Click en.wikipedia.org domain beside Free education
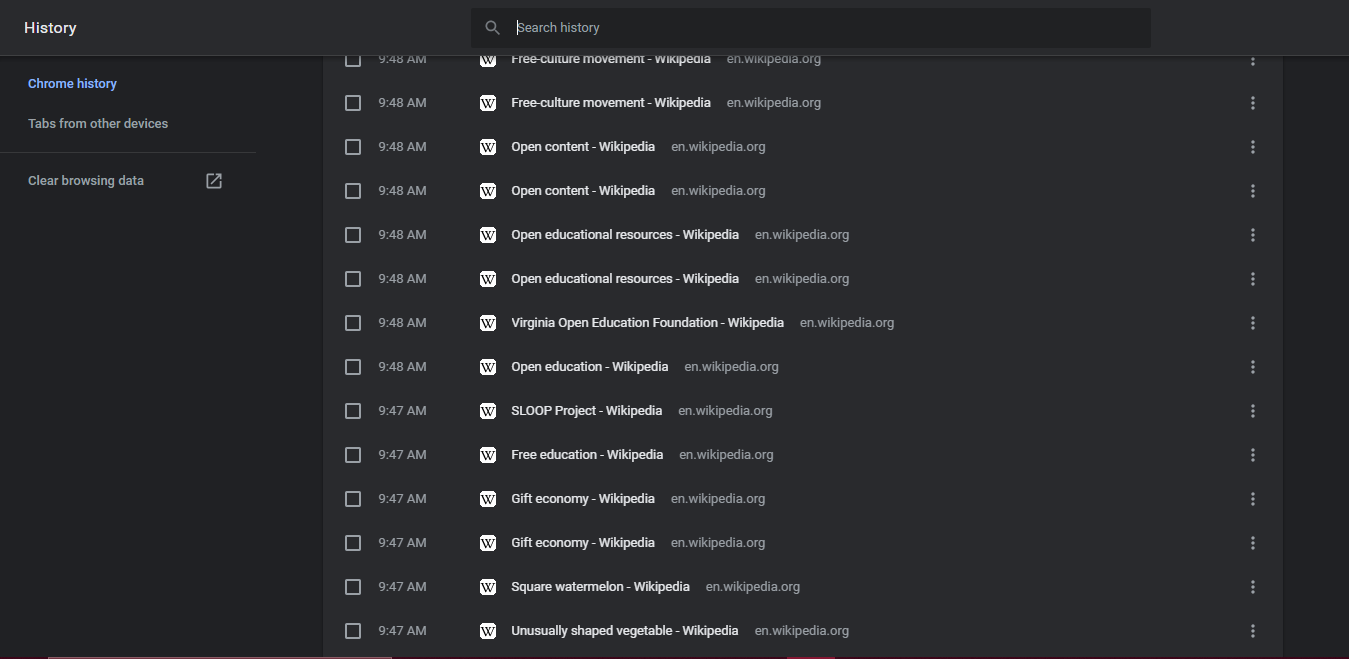Screen dimensions: 1349x659 [x=726, y=455]
